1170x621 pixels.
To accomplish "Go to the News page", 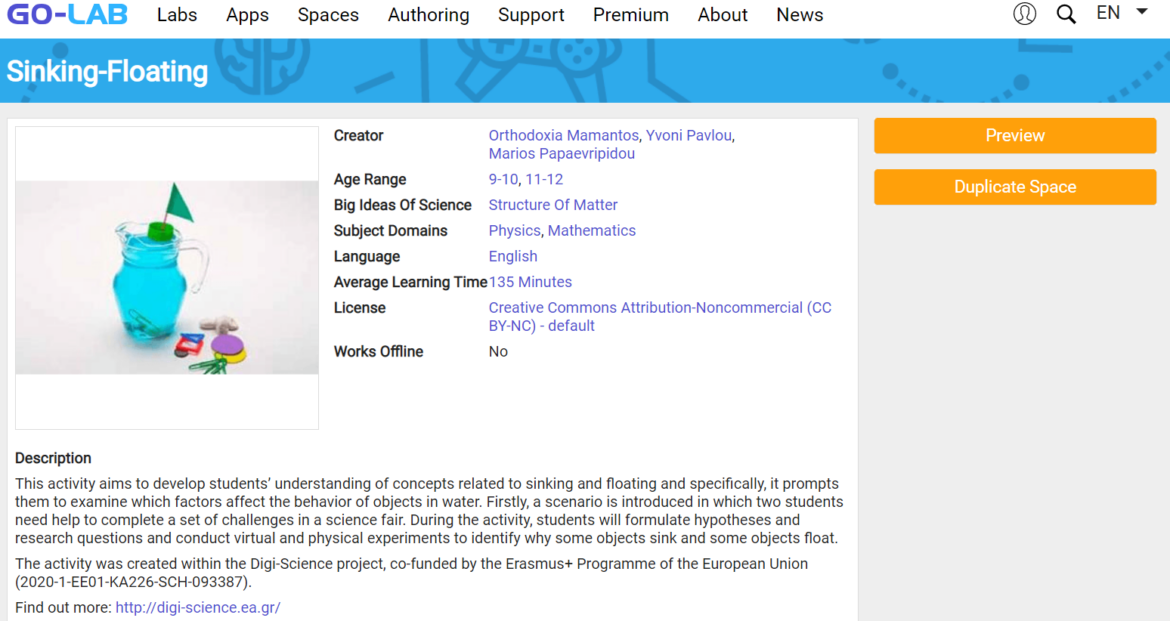I will click(799, 15).
